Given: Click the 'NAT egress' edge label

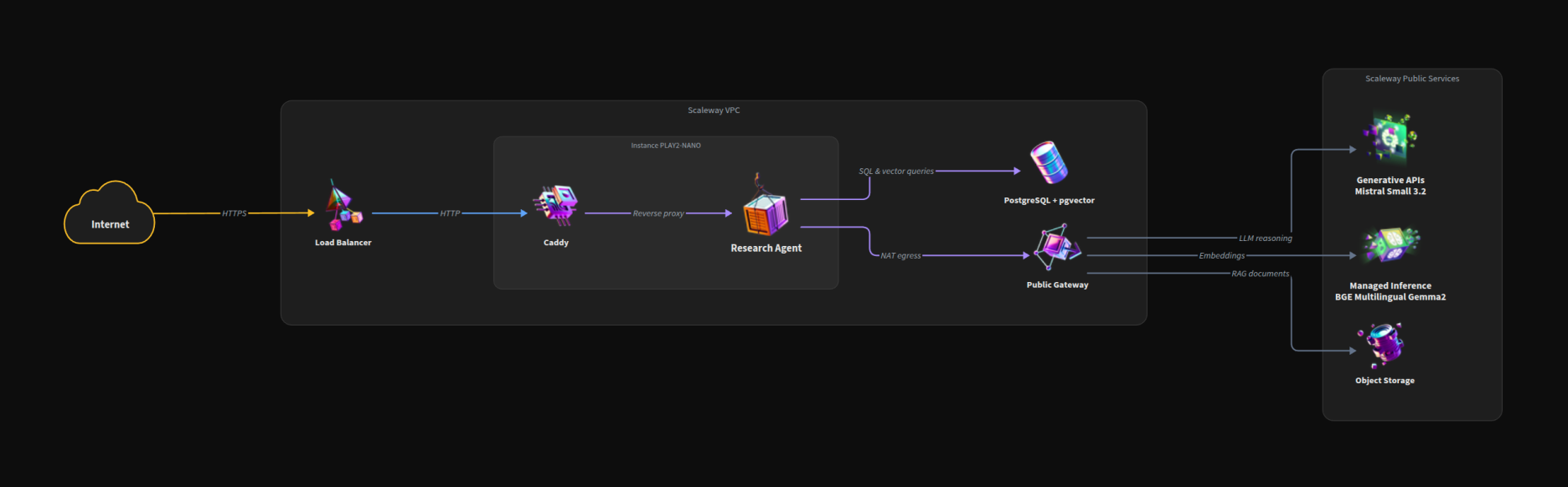Looking at the screenshot, I should coord(900,256).
